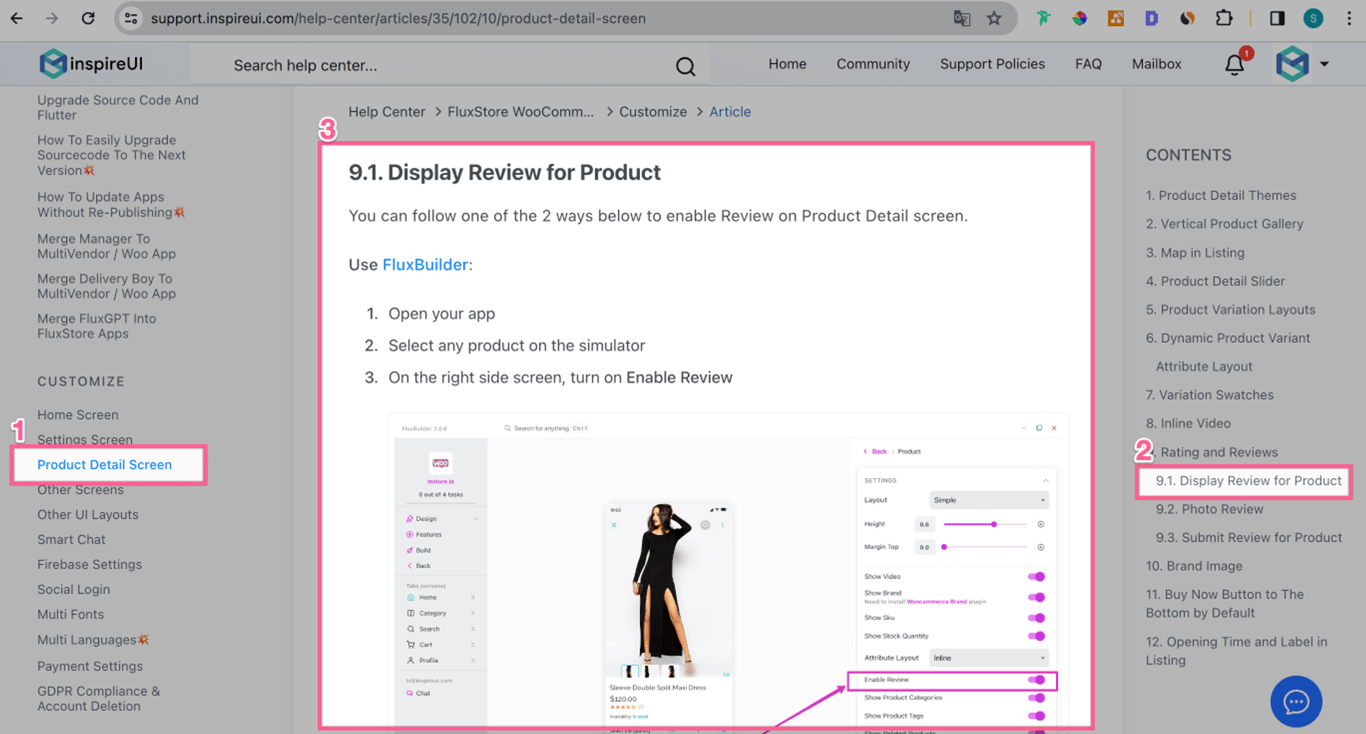
Task: Open site information icon in address bar
Action: [131, 18]
